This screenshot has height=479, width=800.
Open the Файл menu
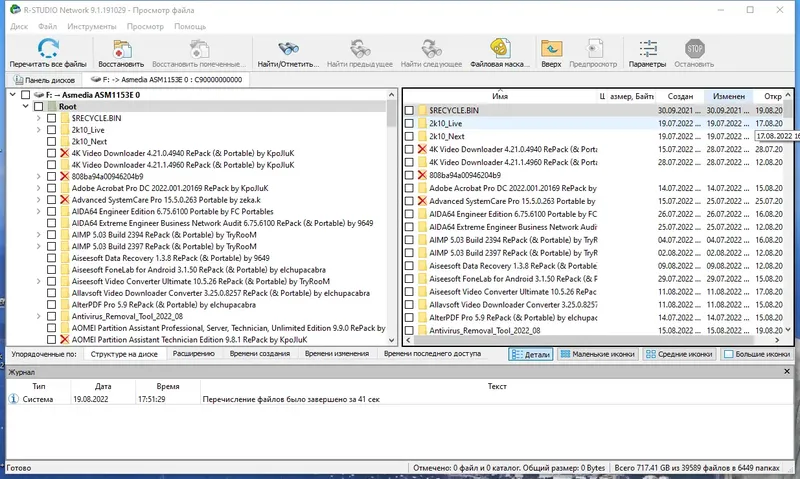[47, 26]
